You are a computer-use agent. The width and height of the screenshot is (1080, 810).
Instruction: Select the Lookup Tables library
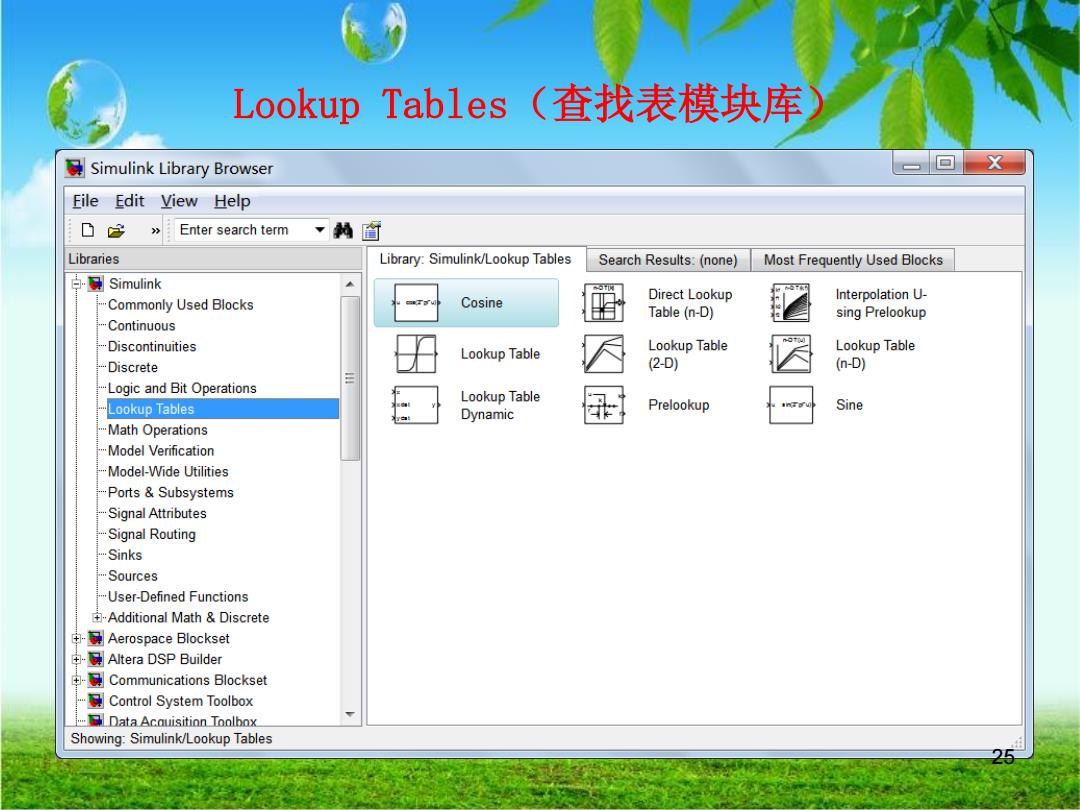tap(222, 409)
